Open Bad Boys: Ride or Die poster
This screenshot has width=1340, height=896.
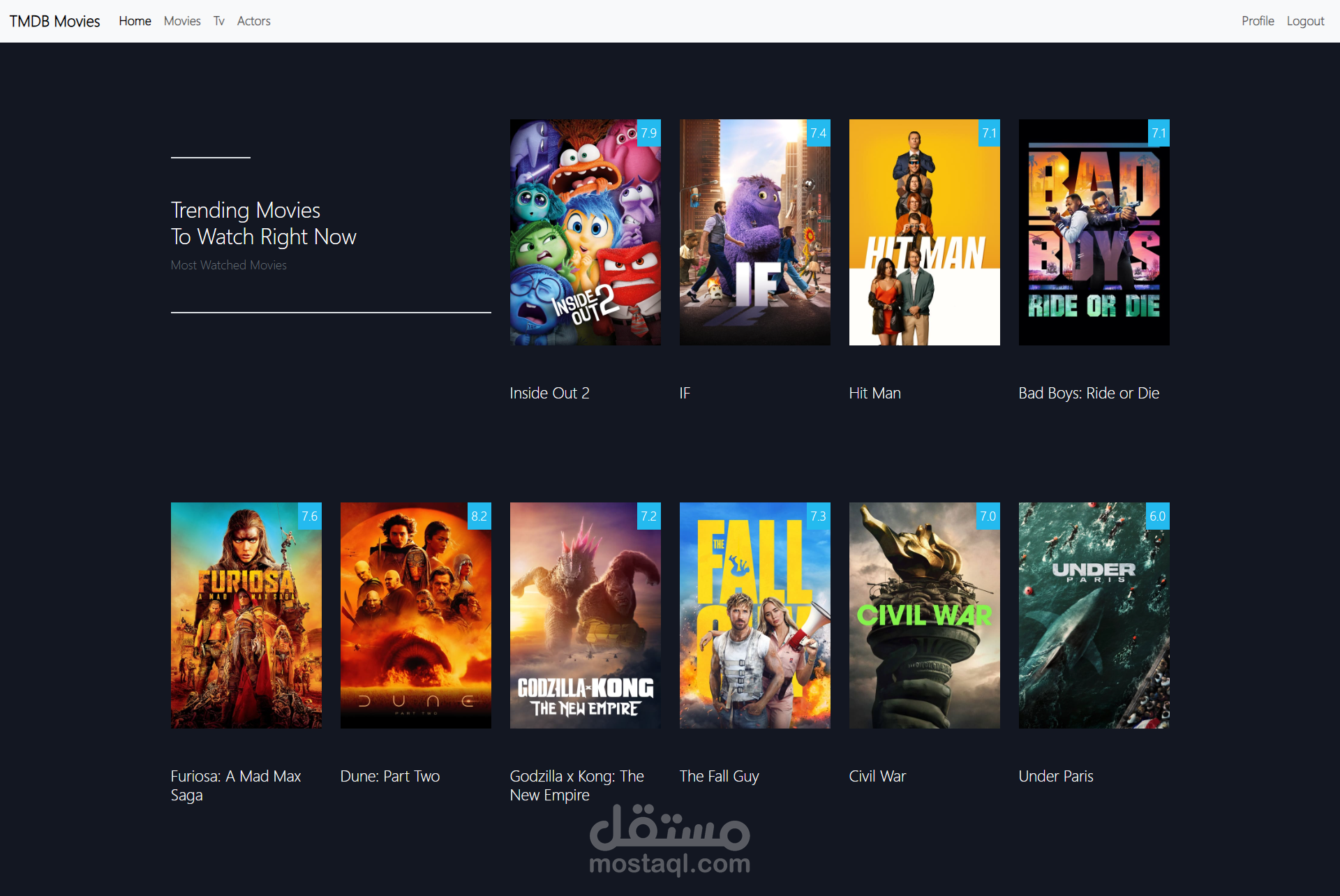(x=1094, y=232)
